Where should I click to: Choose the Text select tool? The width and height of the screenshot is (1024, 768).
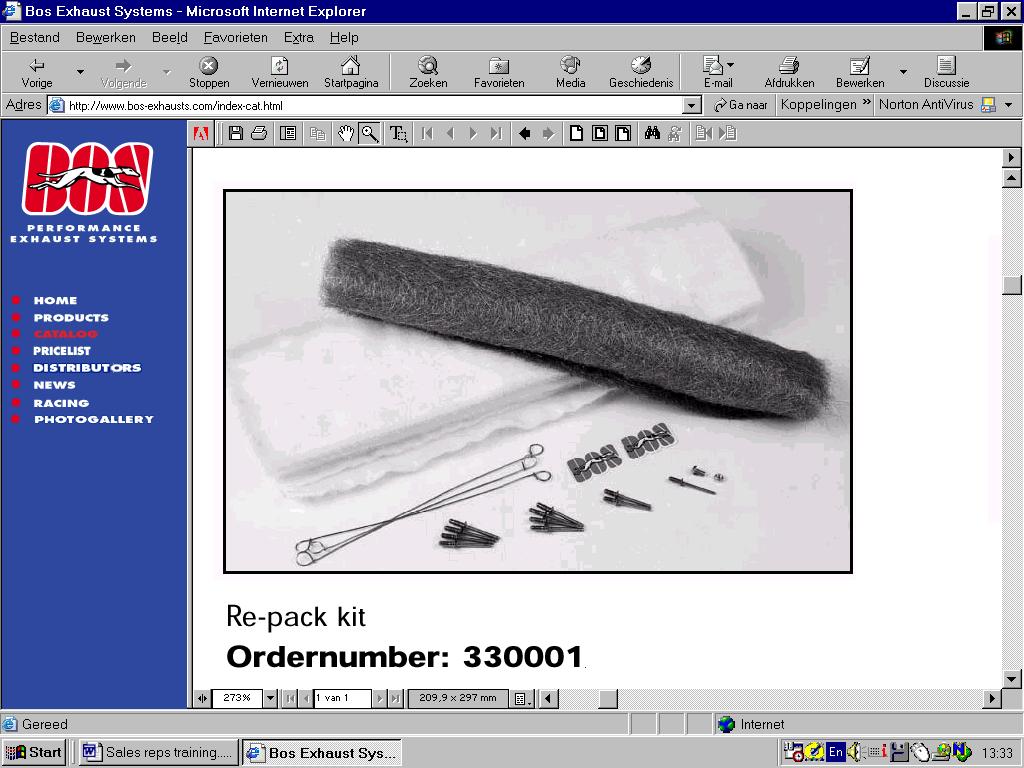[398, 133]
